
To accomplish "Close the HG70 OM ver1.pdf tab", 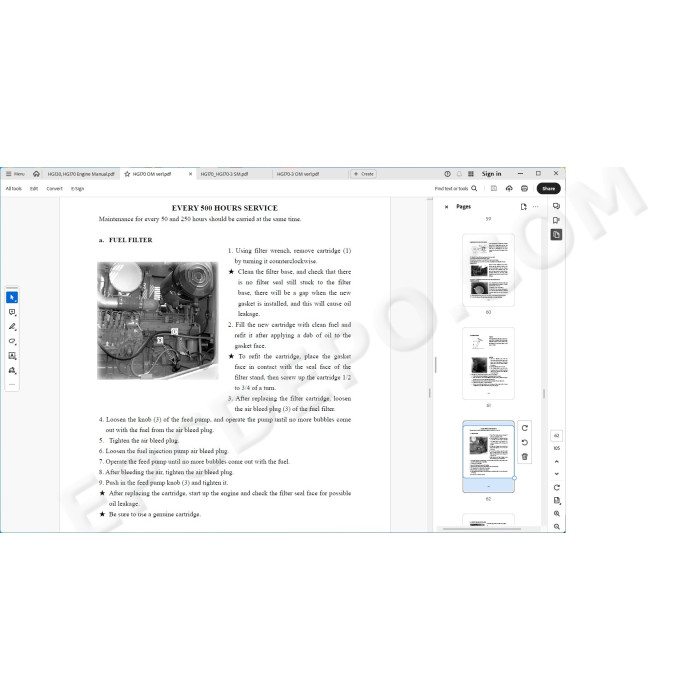I will point(191,174).
